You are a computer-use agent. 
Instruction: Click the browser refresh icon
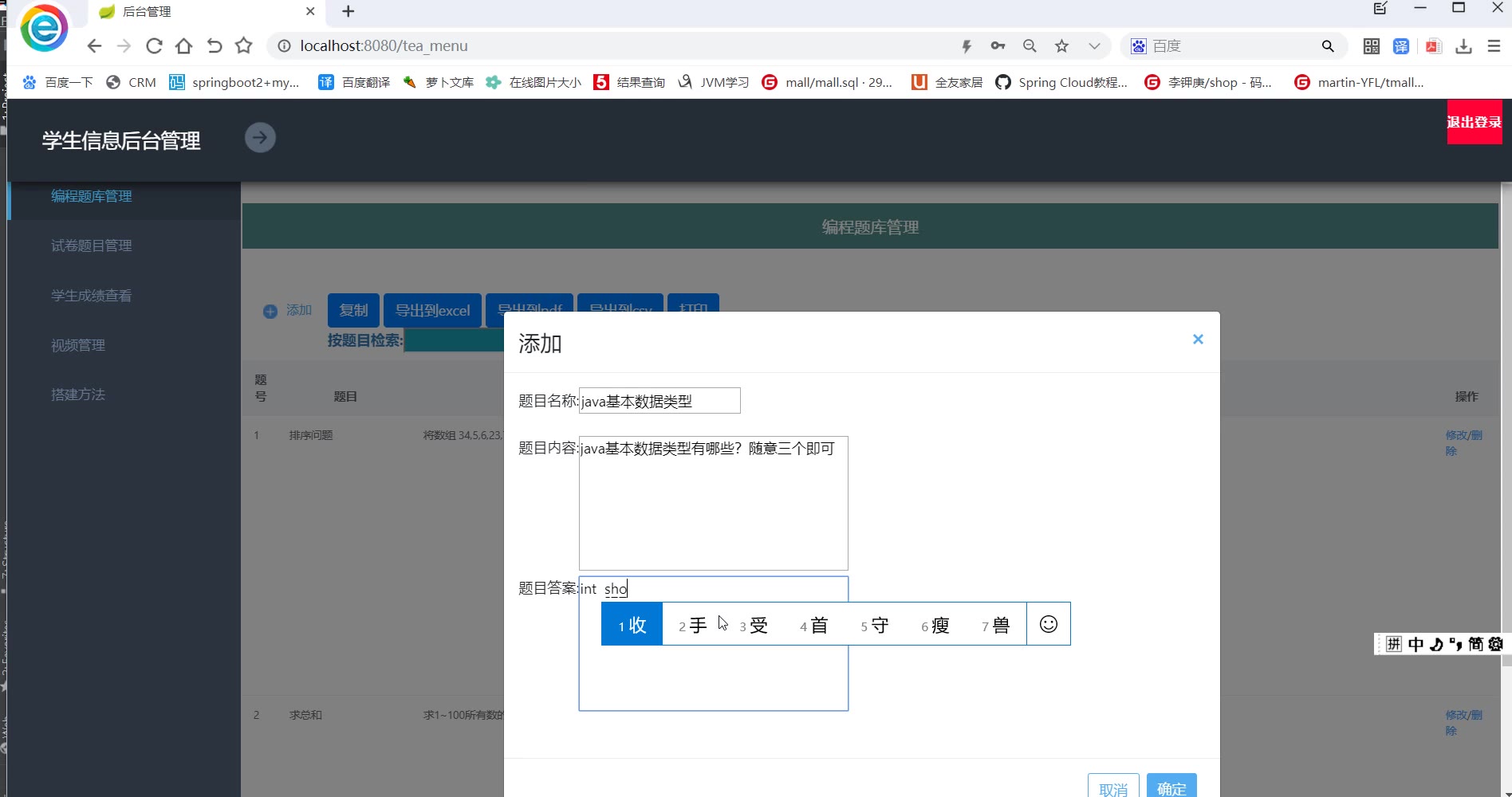tap(154, 46)
